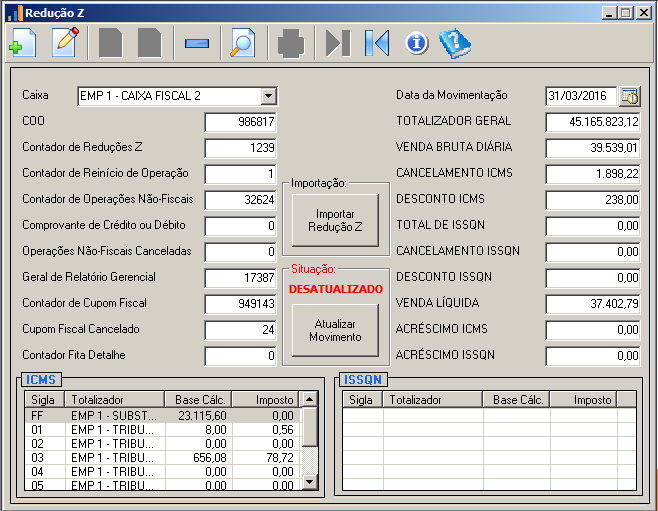Open the blue Information icon
The width and height of the screenshot is (658, 511).
click(x=417, y=42)
